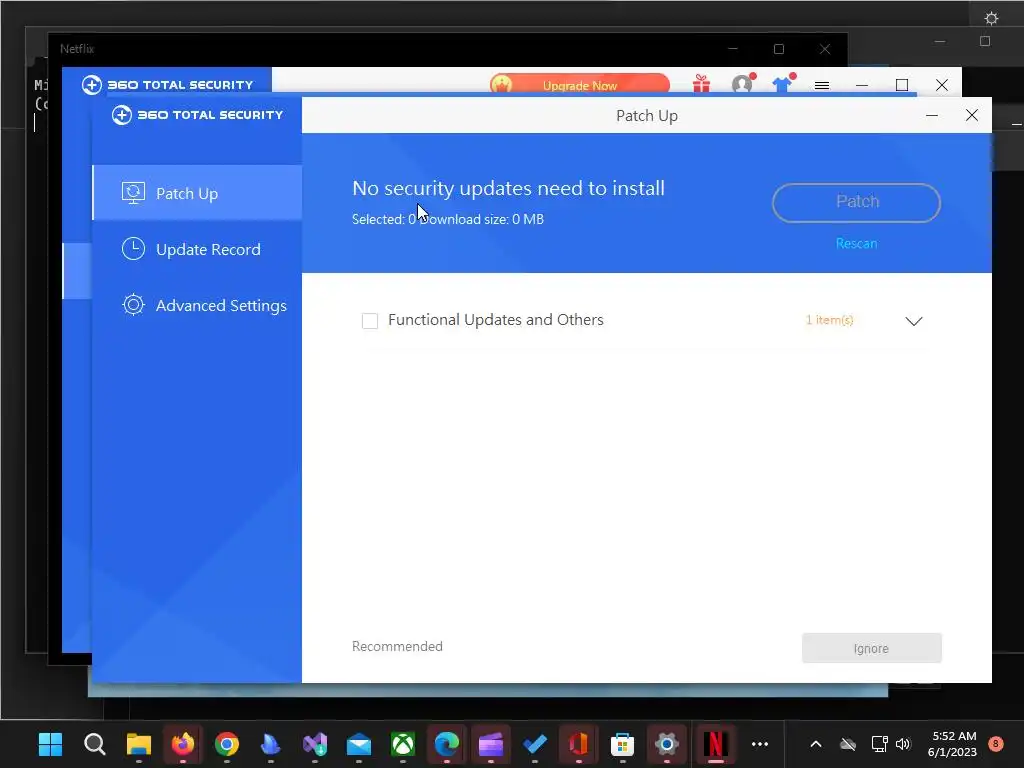
Task: Open taskbar Search
Action: tap(95, 744)
